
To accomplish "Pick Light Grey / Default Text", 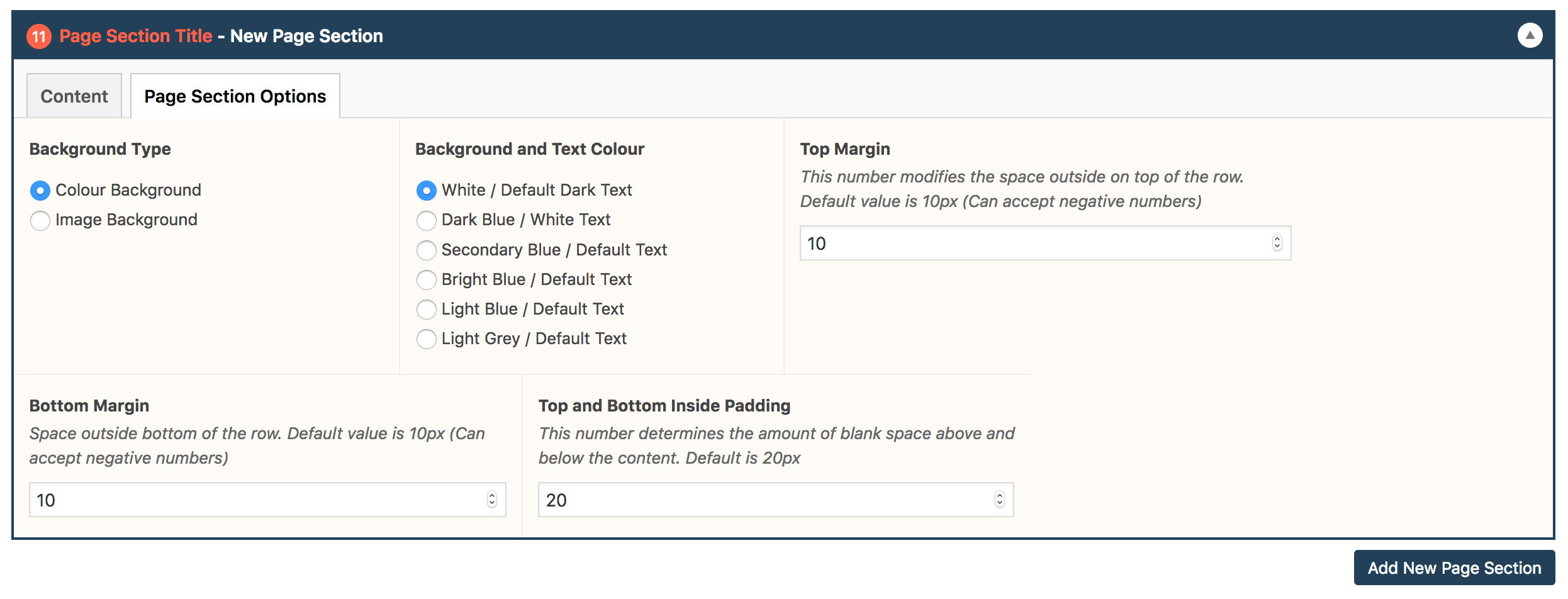I will click(x=427, y=339).
